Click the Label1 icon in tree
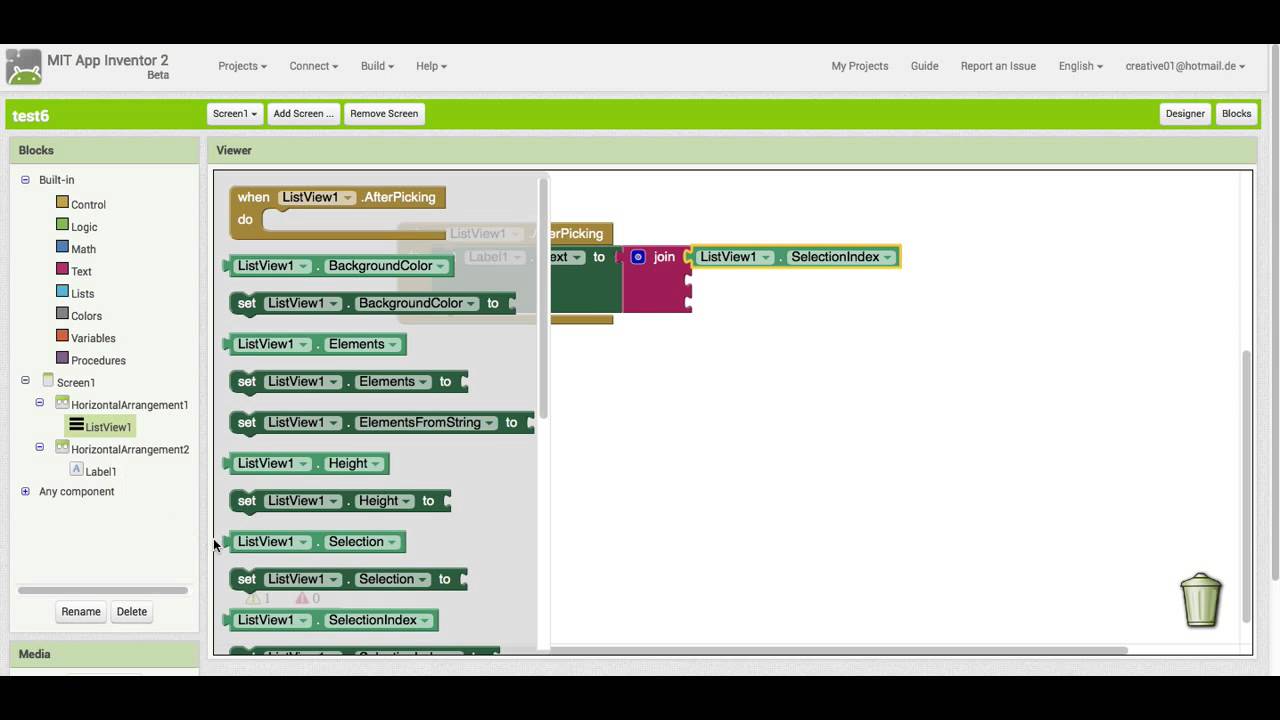Image resolution: width=1280 pixels, height=720 pixels. point(76,469)
